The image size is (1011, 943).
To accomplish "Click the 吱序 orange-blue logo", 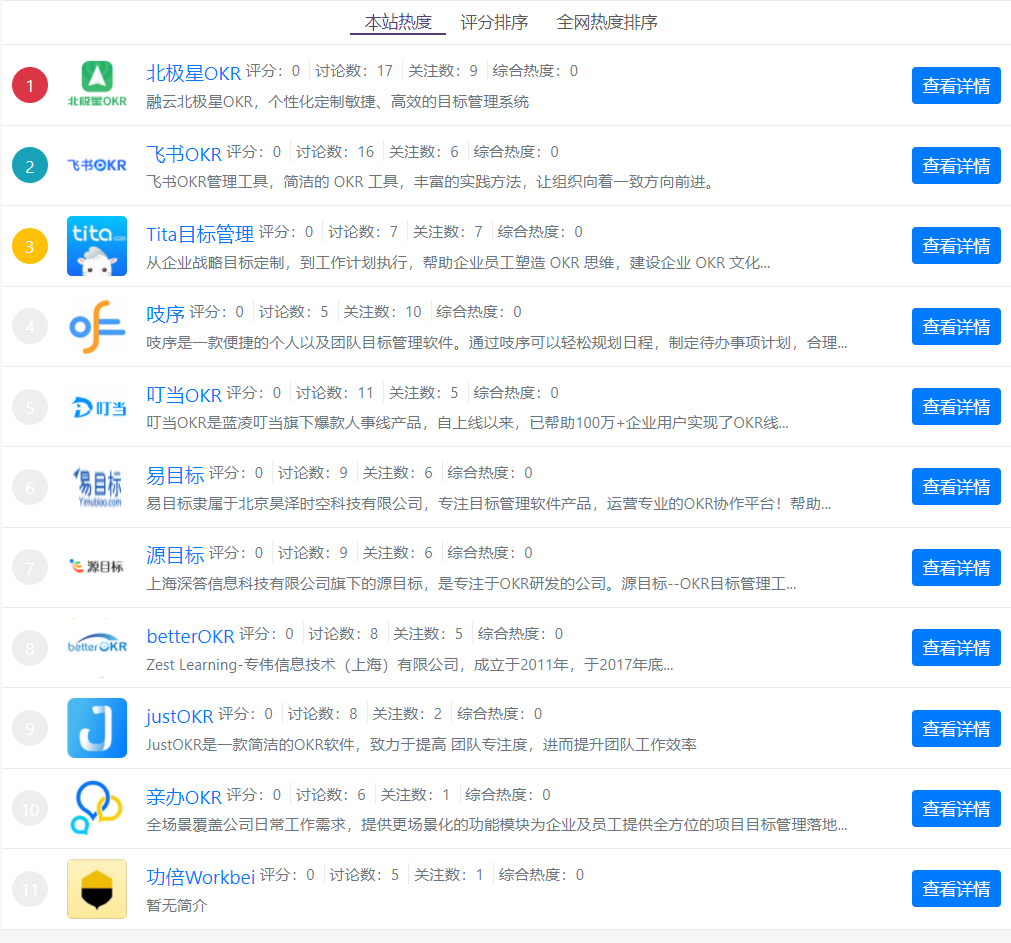I will 97,327.
